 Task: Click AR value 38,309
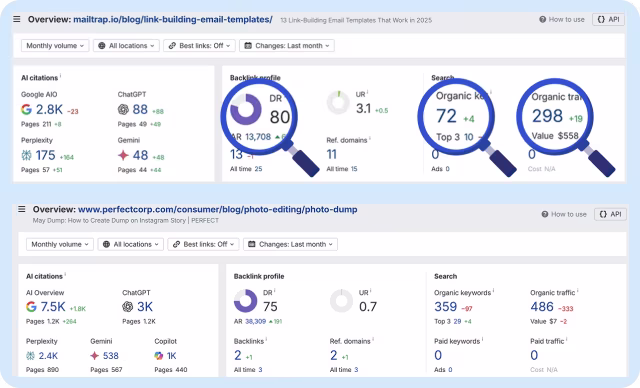(256, 321)
